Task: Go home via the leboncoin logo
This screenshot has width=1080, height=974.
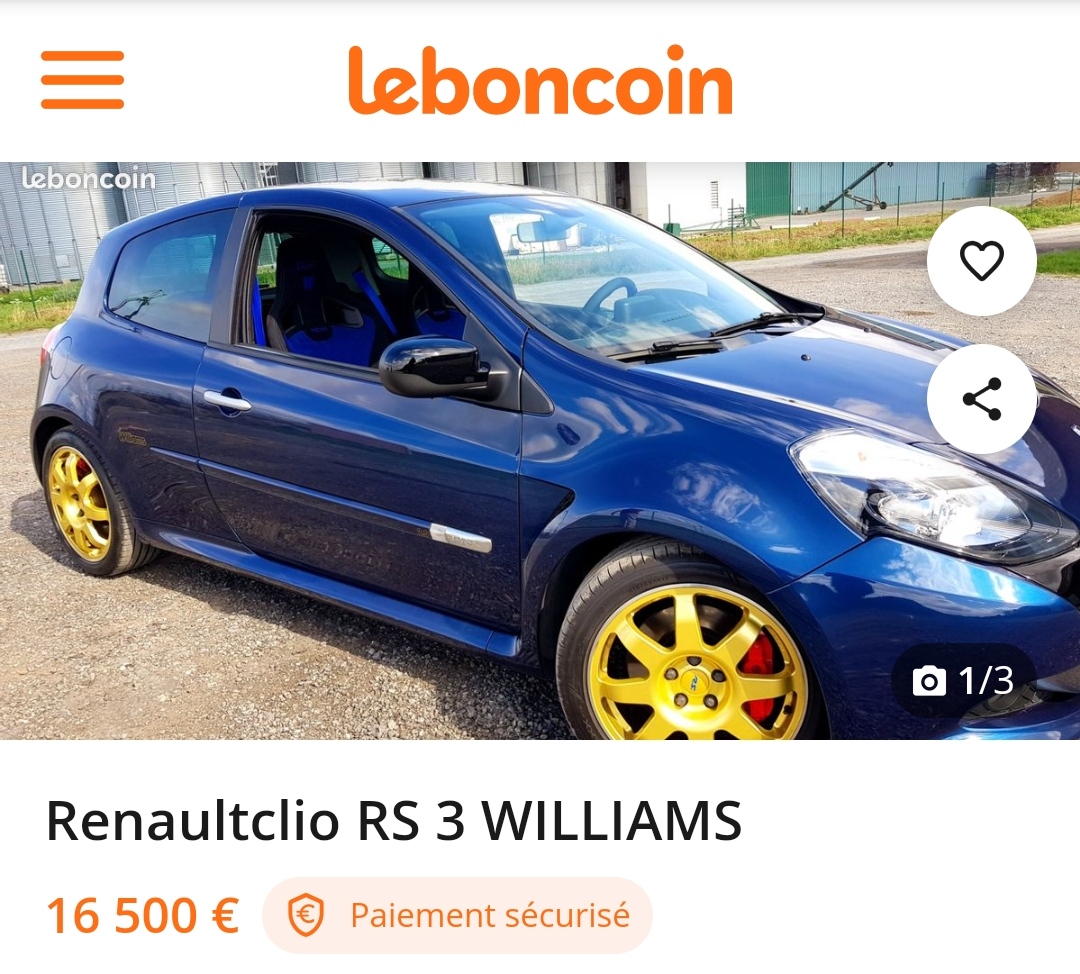Action: click(540, 80)
